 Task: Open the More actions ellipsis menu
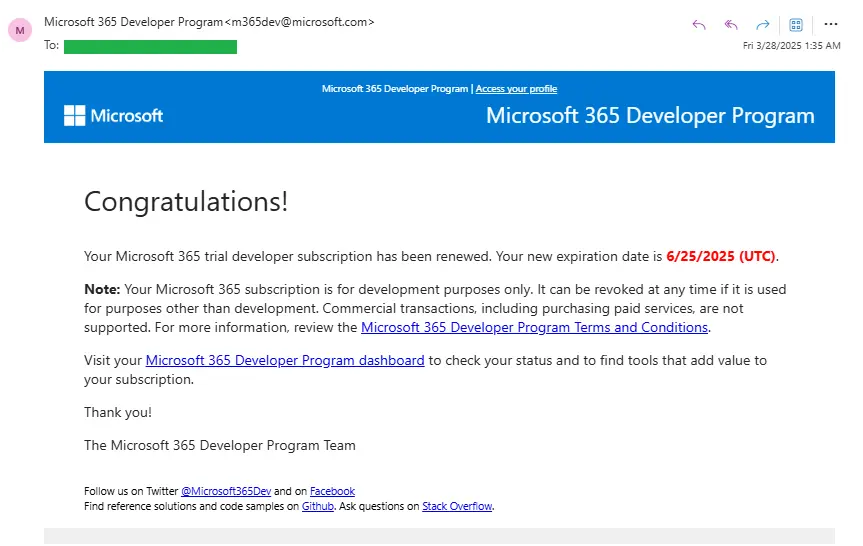[x=831, y=24]
